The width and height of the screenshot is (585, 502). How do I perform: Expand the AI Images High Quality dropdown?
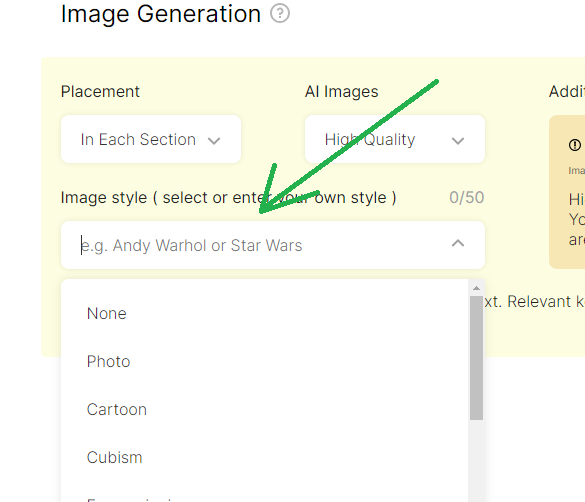[x=395, y=139]
